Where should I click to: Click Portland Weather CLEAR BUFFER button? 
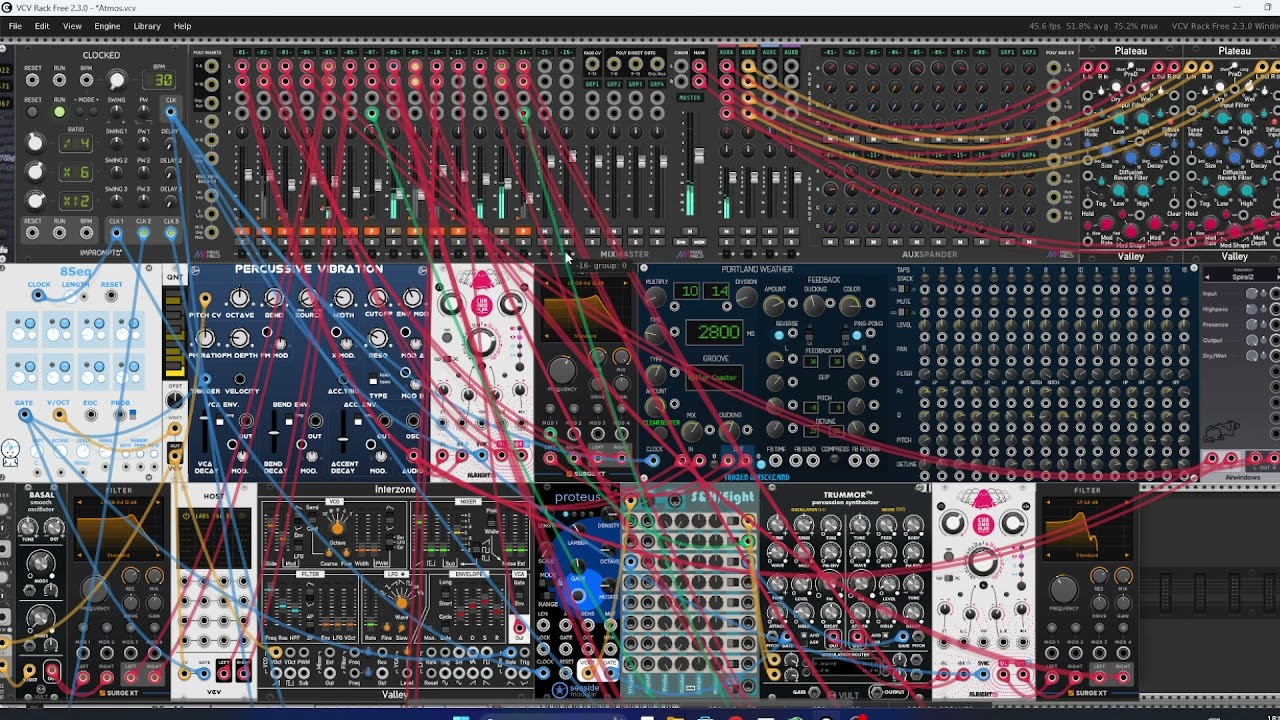pos(661,433)
